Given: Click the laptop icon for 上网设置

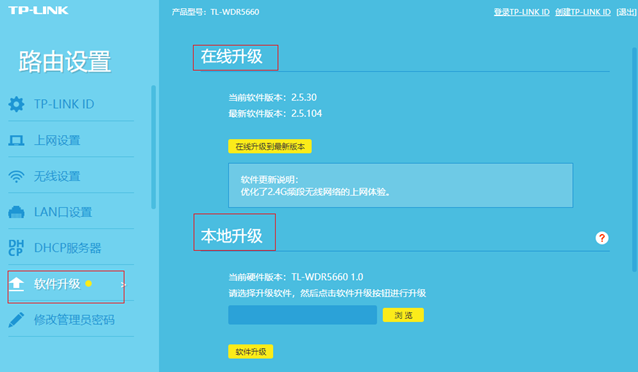Looking at the screenshot, I should 16,140.
